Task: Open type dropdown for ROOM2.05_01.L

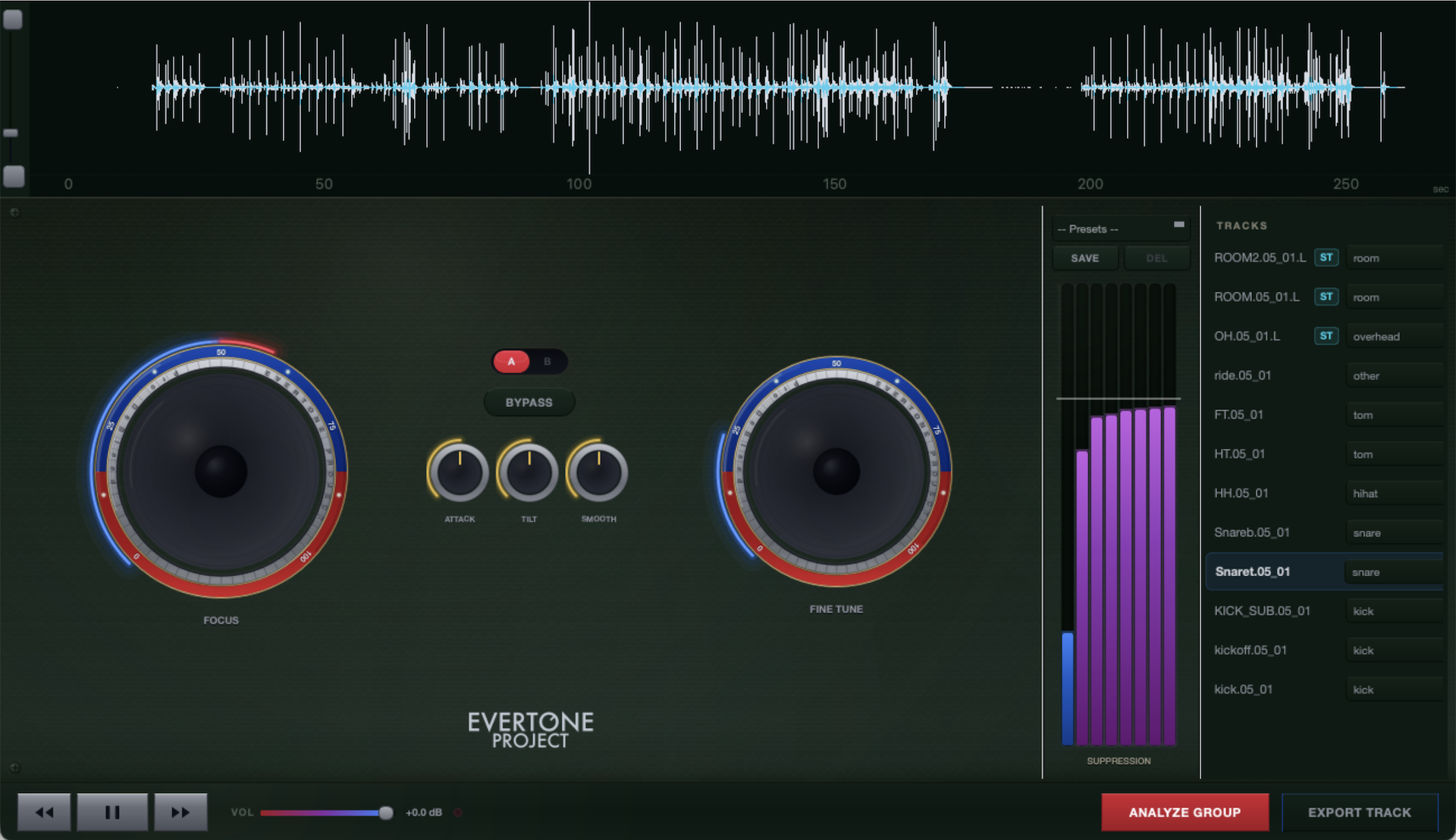Action: click(x=1395, y=258)
